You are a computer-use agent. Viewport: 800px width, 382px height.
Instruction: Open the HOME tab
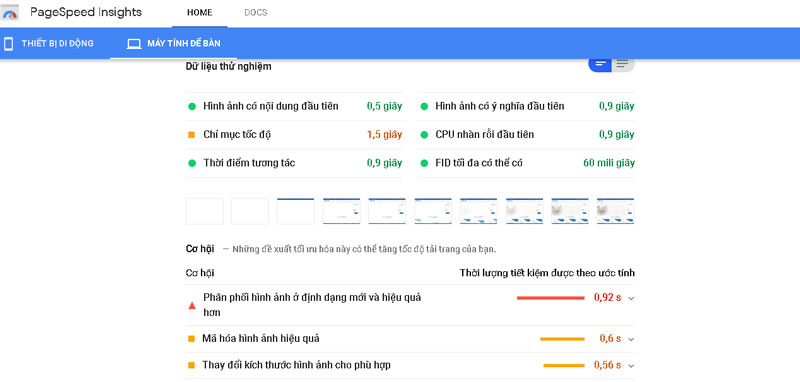(199, 13)
